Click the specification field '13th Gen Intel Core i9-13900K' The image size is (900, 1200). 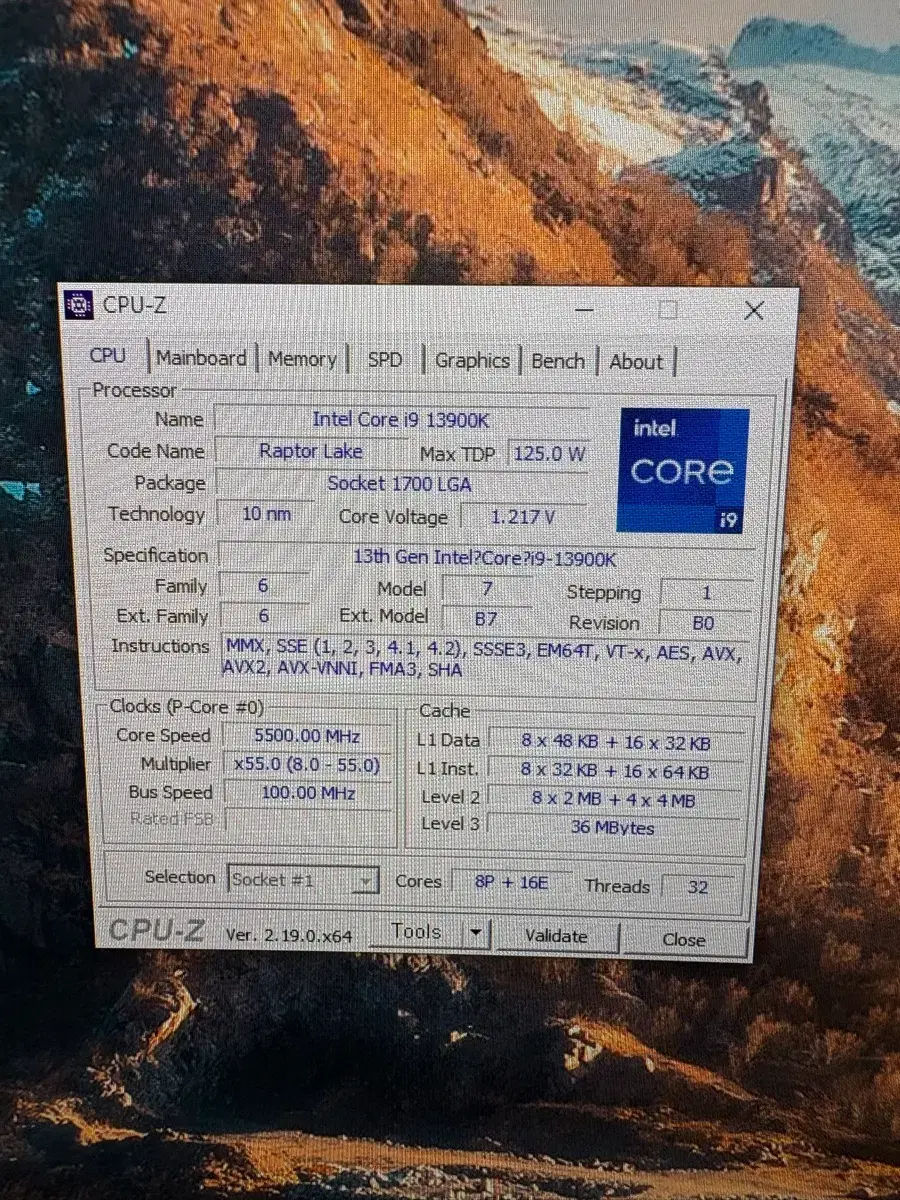point(484,557)
